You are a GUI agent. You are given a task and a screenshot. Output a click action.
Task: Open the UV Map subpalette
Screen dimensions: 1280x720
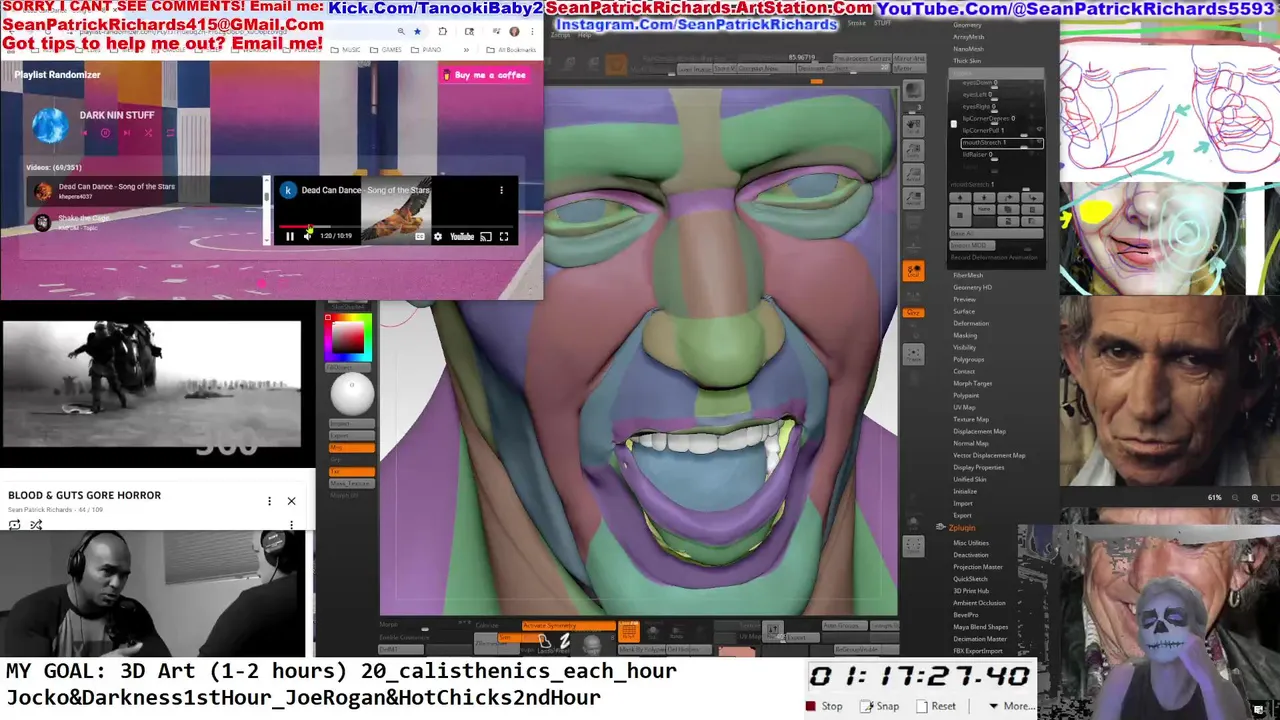pos(964,407)
